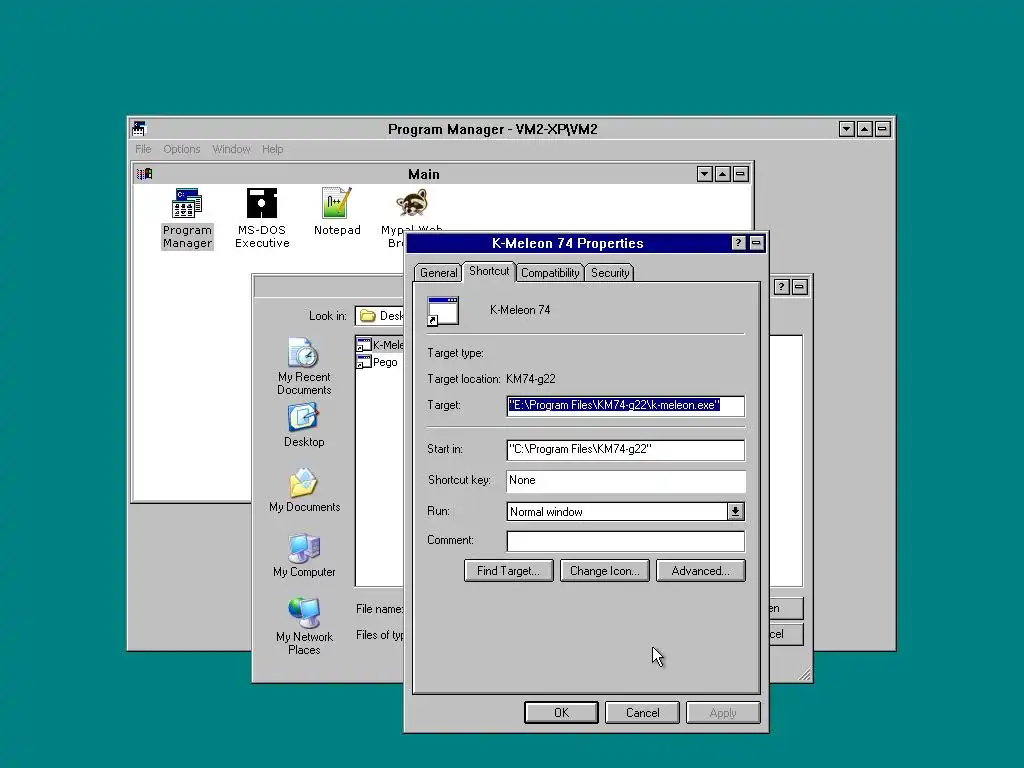The width and height of the screenshot is (1024, 768).
Task: Open the Options menu in Program Manager
Action: click(182, 149)
